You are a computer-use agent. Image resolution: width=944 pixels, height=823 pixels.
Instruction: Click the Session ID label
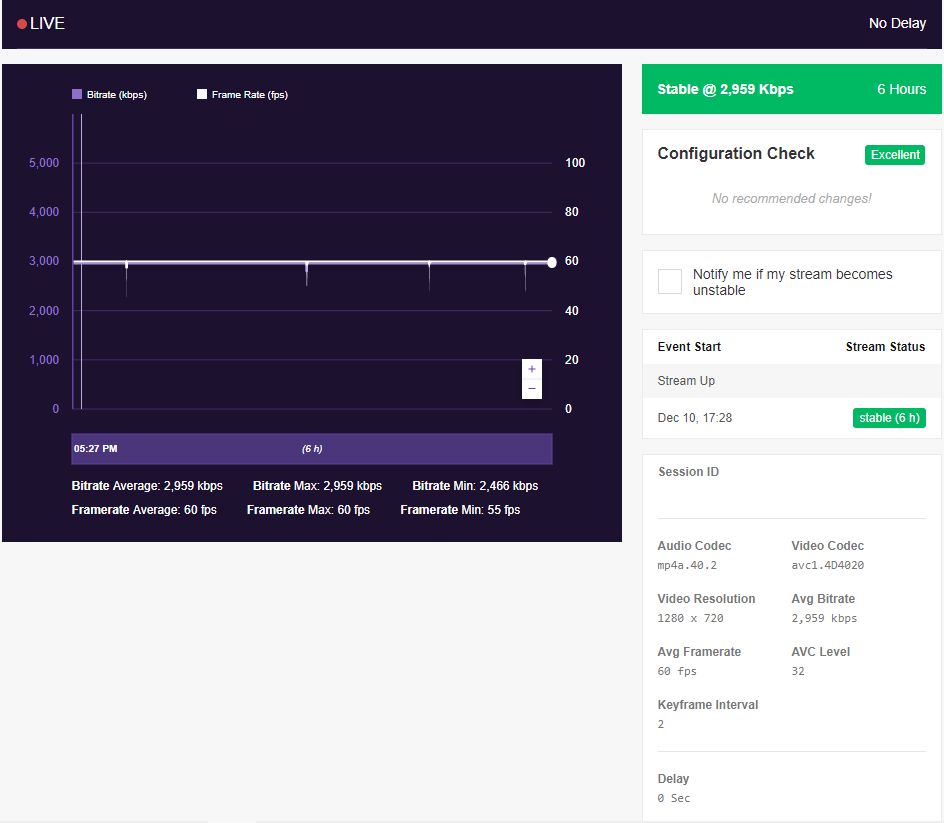(x=688, y=472)
